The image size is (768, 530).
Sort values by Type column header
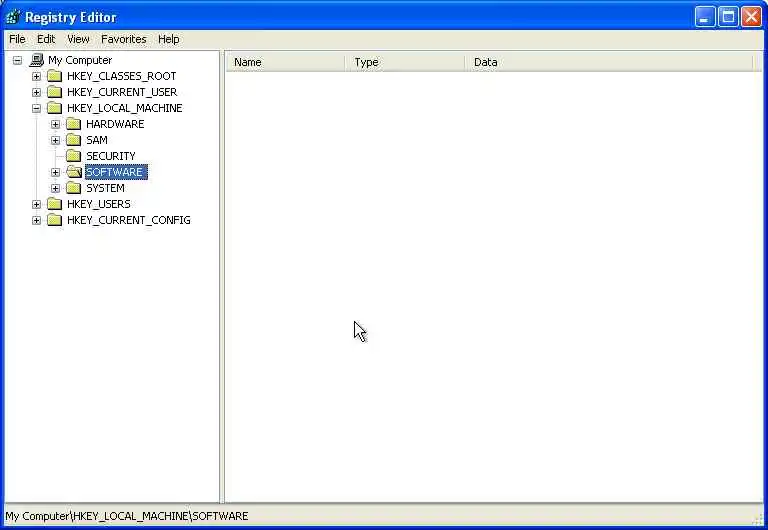pyautogui.click(x=405, y=62)
